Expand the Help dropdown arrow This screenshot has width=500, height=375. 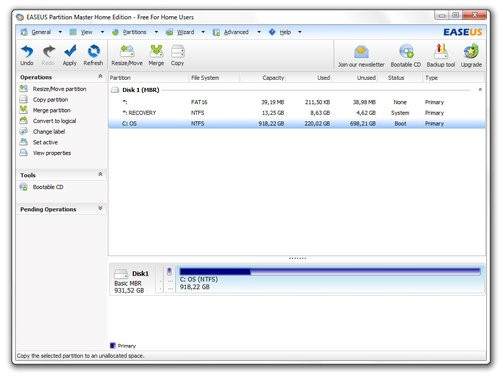[x=300, y=32]
